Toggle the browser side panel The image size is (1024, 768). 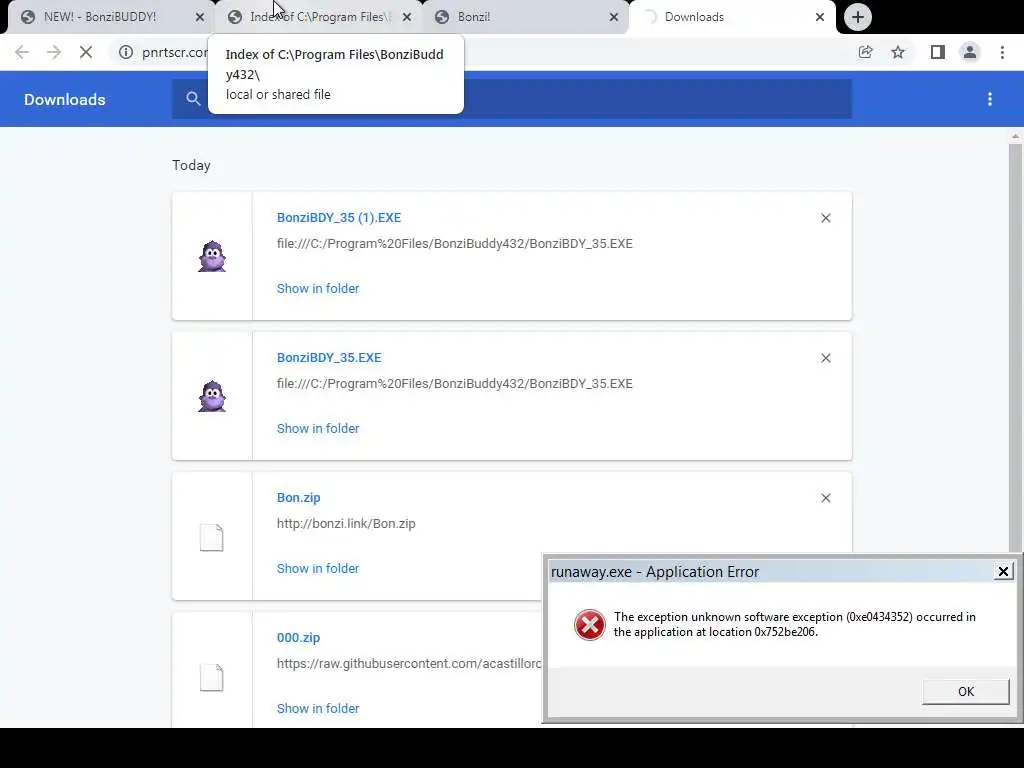[938, 52]
